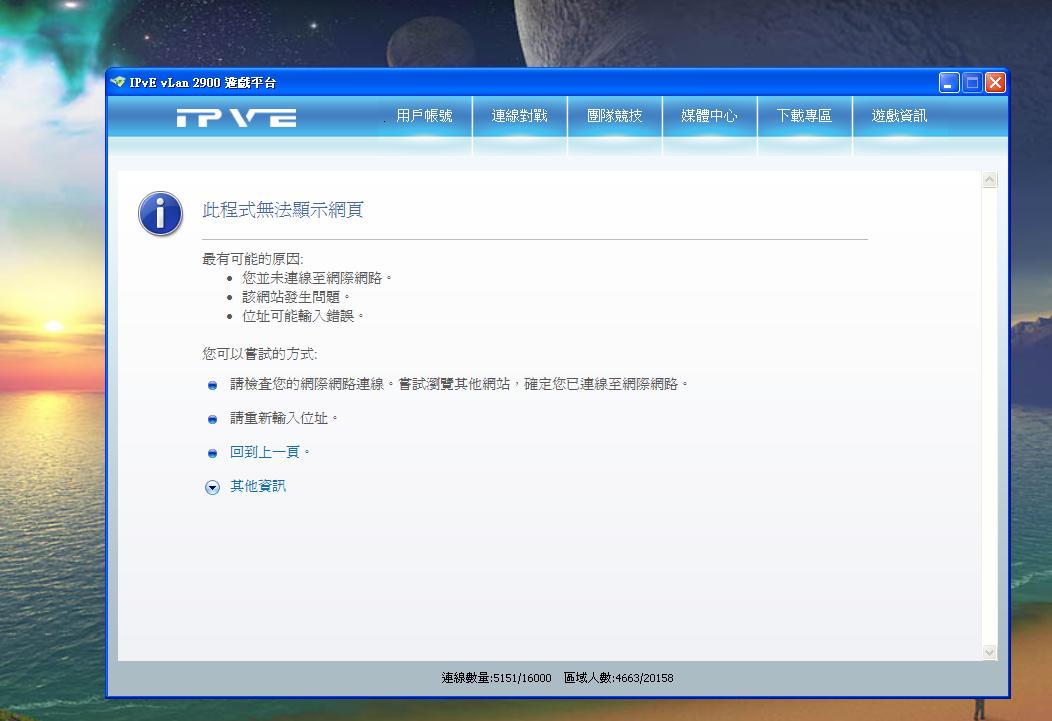Expand 其他資訊 with its round arrow button
Viewport: 1052px width, 721px height.
point(212,487)
